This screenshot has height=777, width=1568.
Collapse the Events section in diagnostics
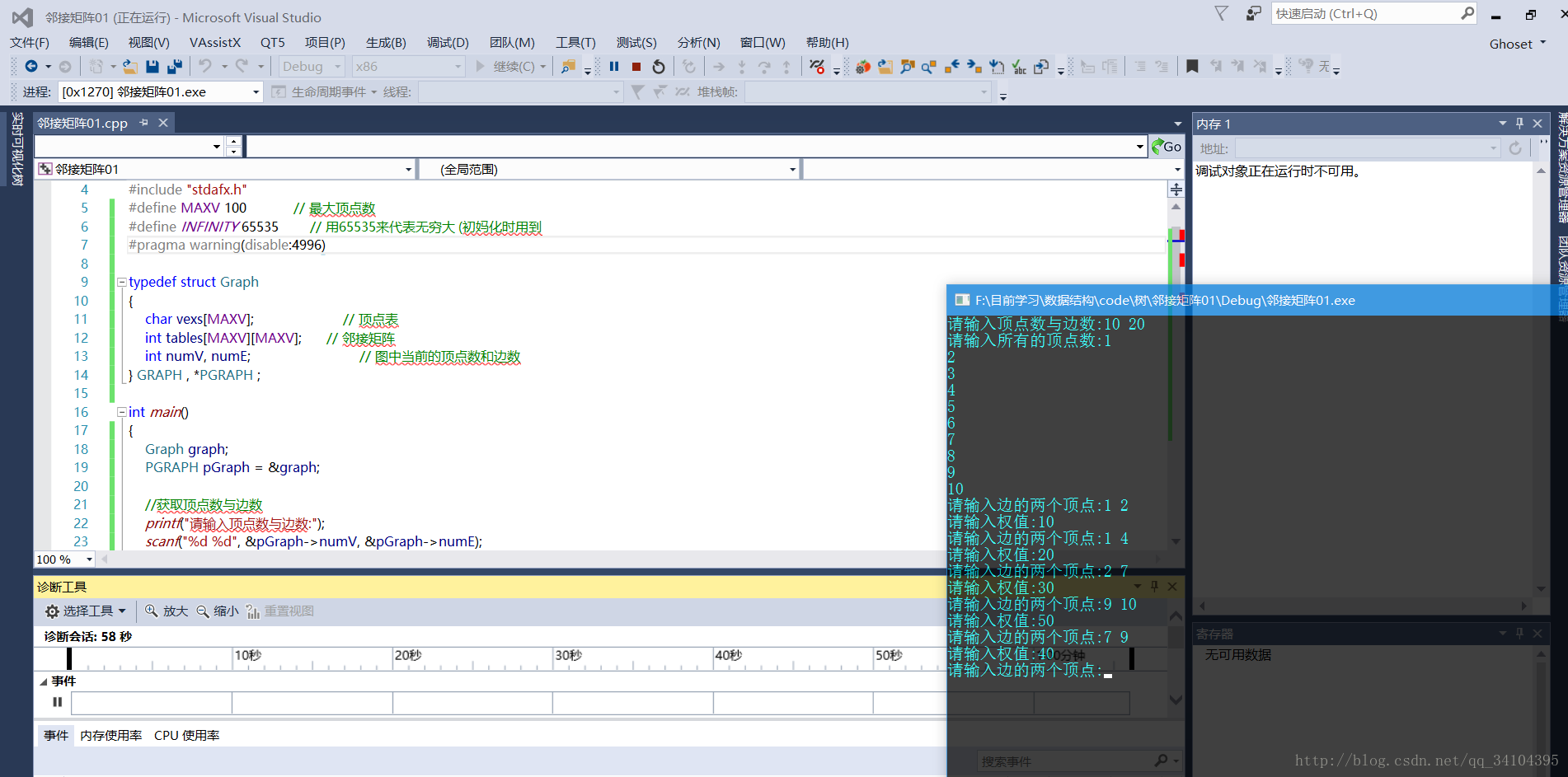point(43,681)
